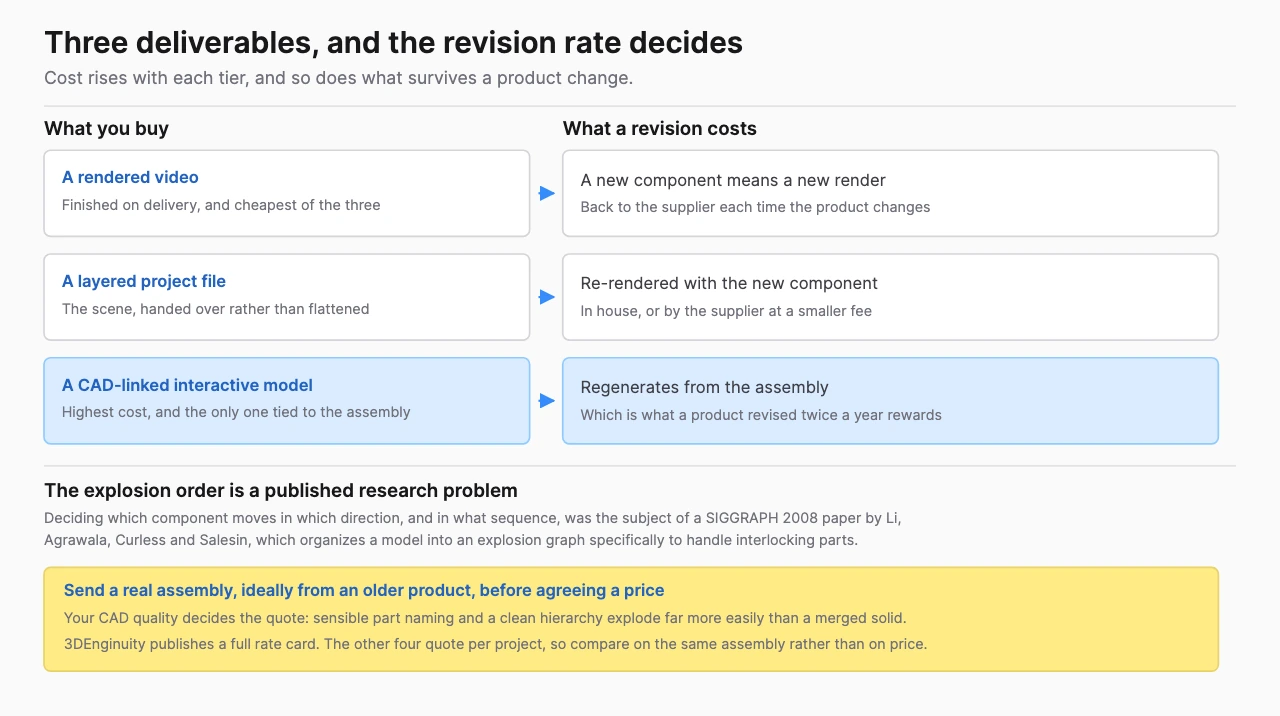This screenshot has width=1280, height=716.
Task: Click "Finished on delivery, and cheapest of the three"
Action: (221, 205)
